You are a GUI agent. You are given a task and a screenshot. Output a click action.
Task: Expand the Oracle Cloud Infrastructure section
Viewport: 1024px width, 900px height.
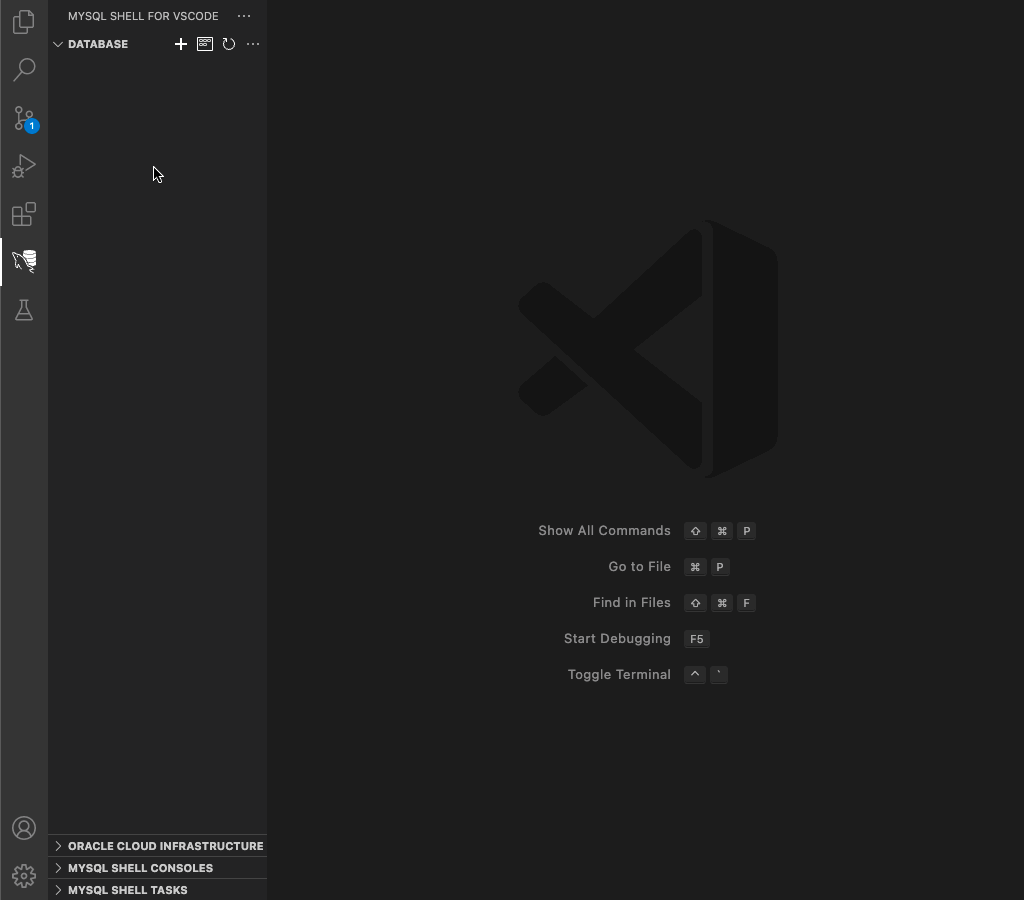coord(157,846)
